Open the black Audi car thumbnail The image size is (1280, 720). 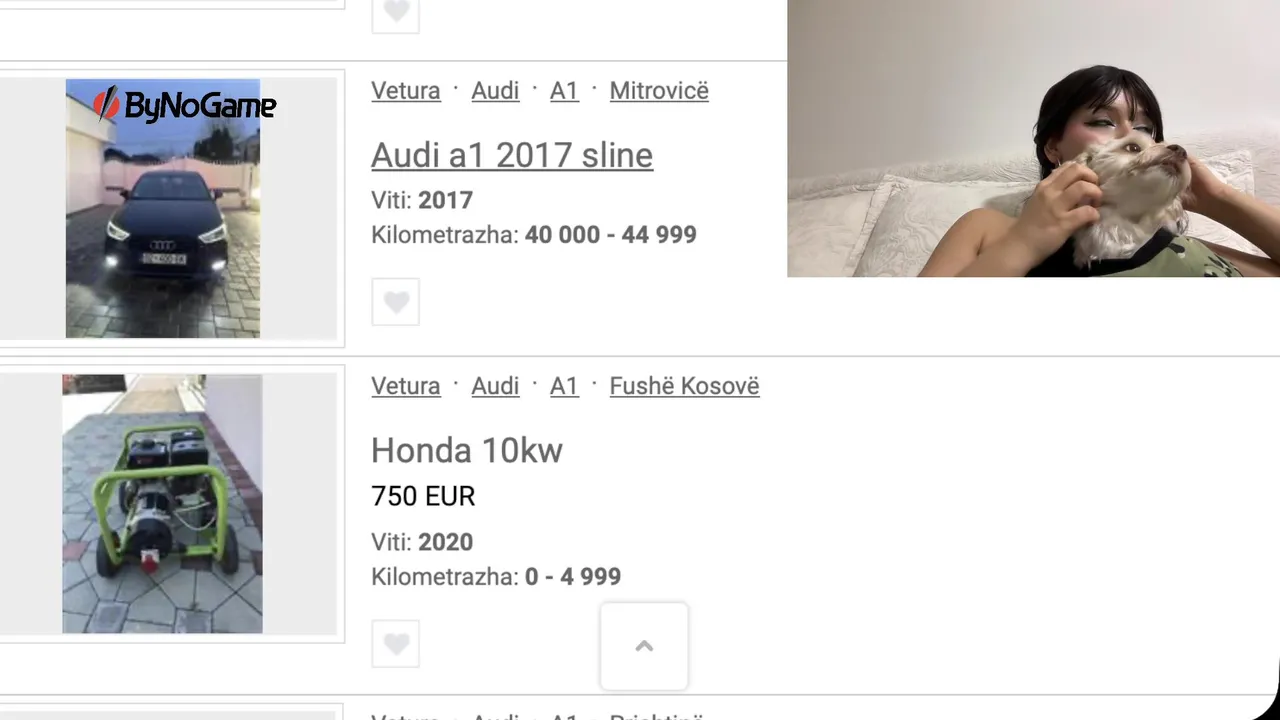(163, 208)
